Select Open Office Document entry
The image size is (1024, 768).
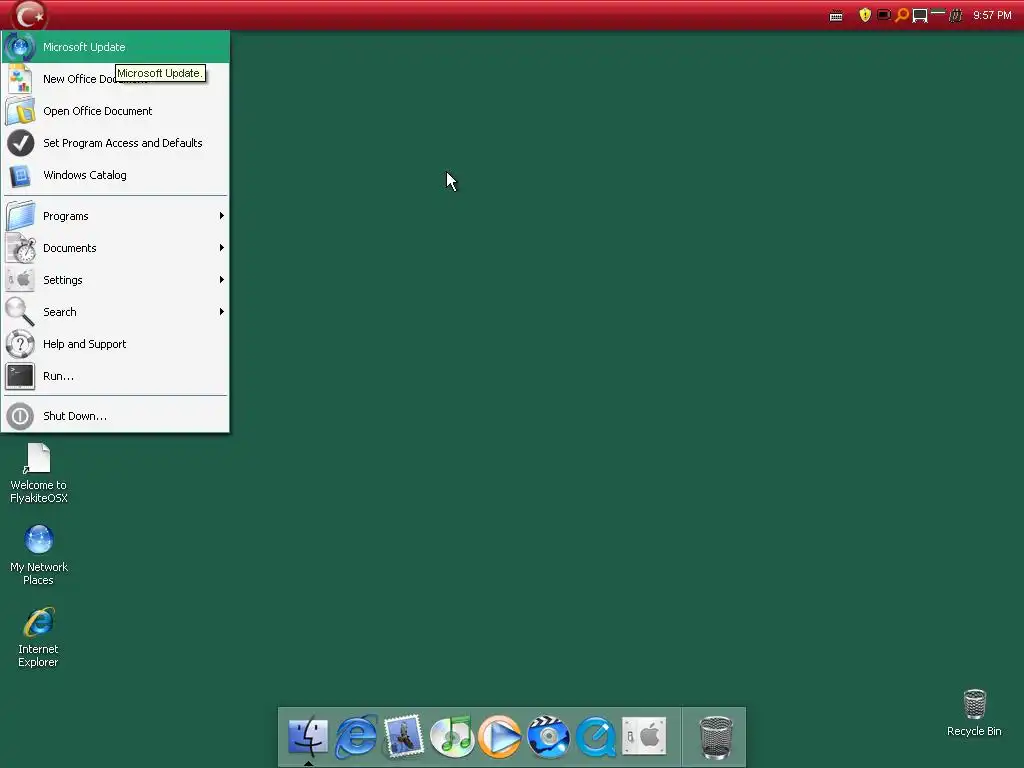116,111
